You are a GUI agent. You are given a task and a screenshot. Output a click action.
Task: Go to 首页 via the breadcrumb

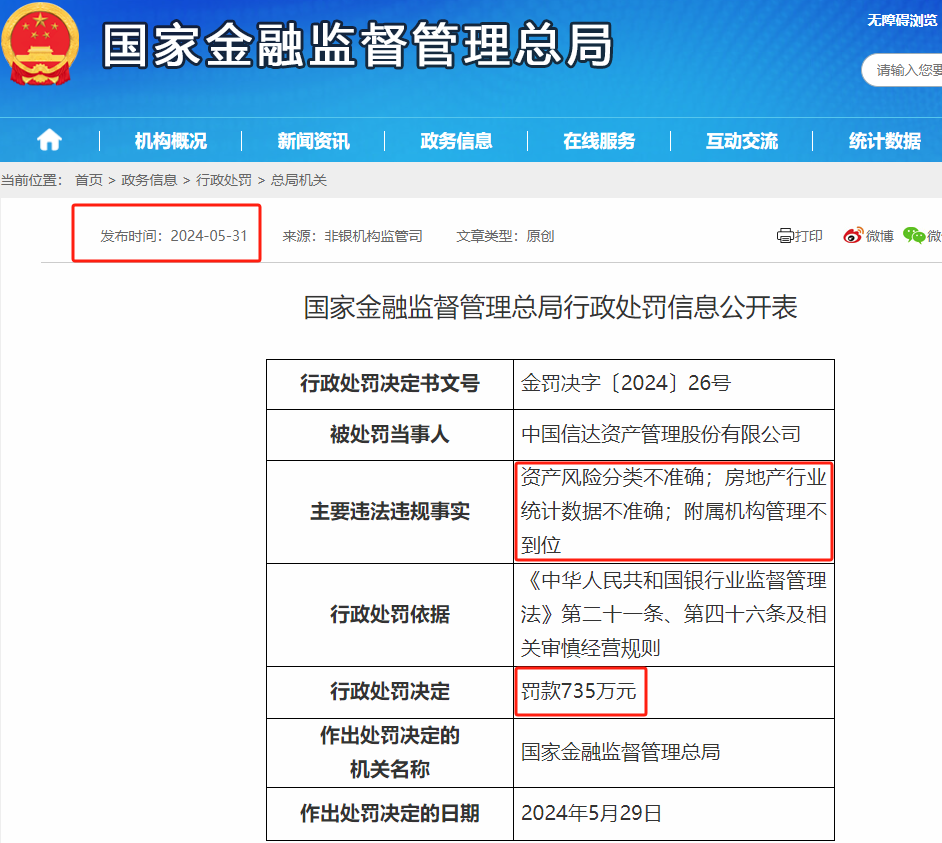(x=90, y=180)
